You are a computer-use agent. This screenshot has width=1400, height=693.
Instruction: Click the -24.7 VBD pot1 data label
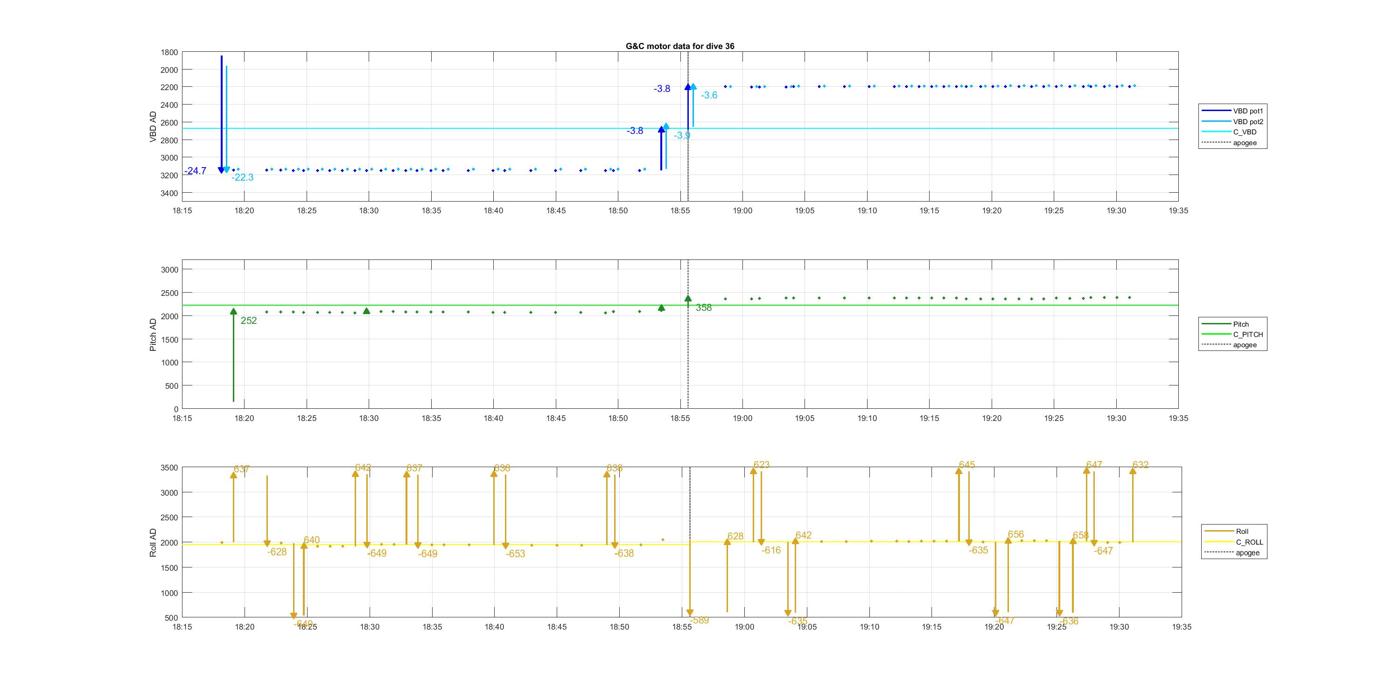click(195, 171)
